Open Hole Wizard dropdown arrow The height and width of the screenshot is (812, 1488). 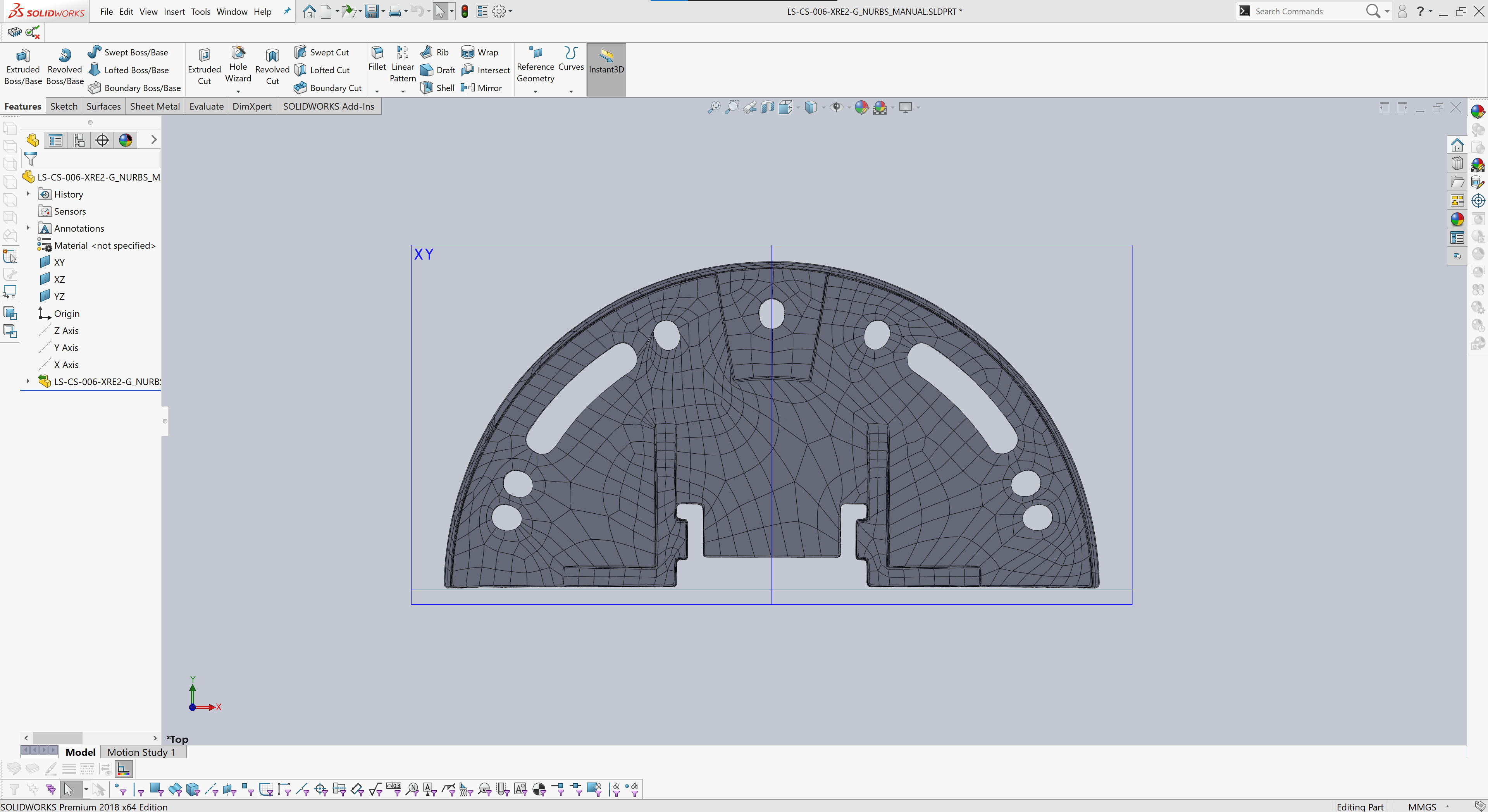coord(238,91)
